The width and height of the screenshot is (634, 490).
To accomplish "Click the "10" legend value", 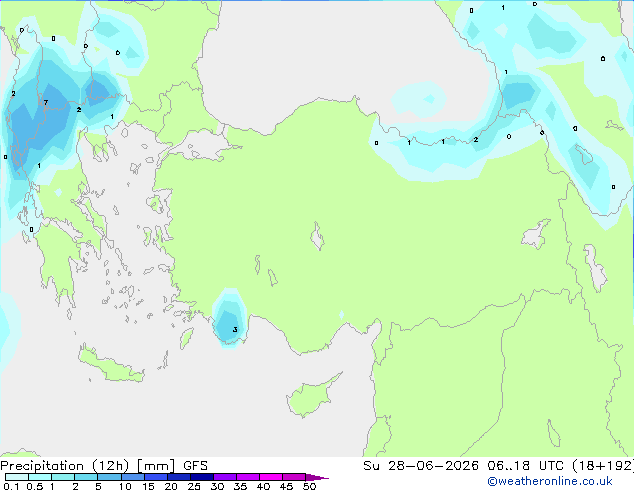I will [125, 486].
